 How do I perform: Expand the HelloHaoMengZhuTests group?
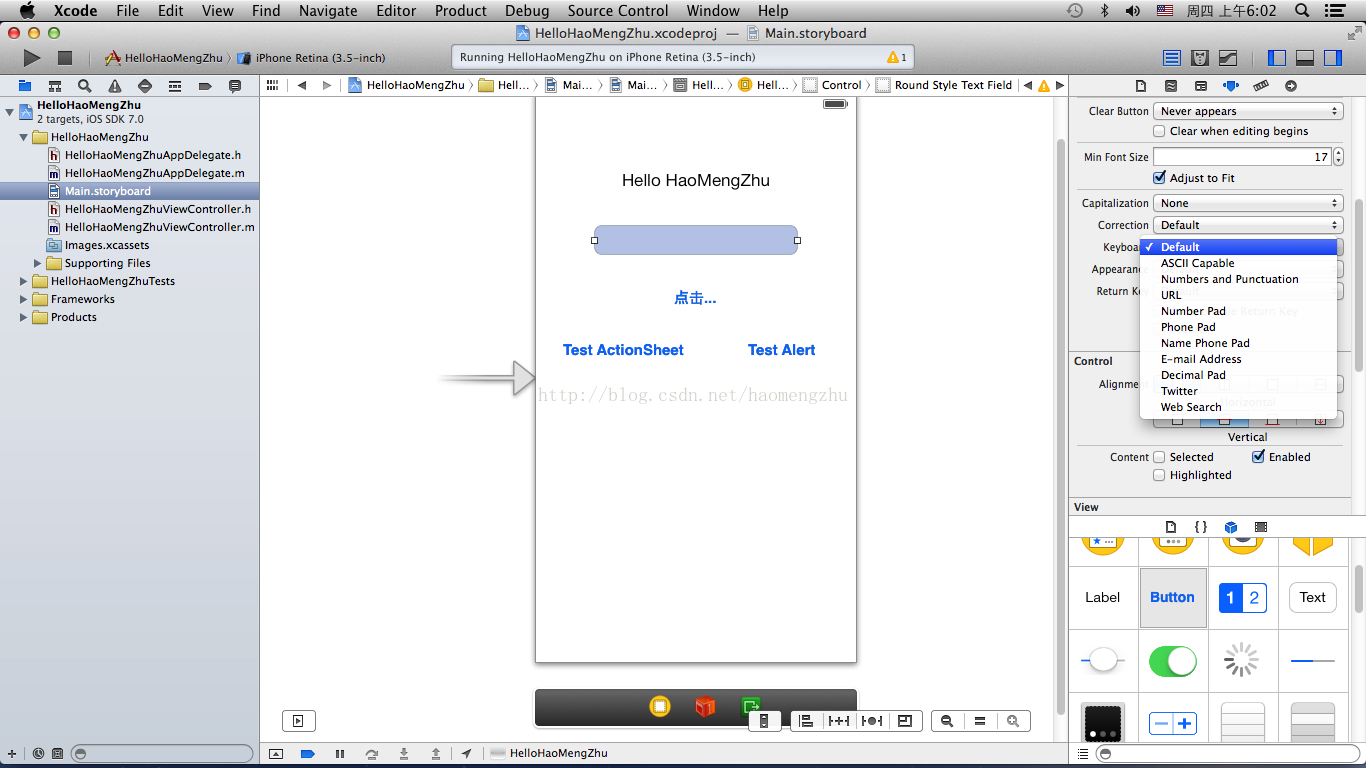(24, 281)
